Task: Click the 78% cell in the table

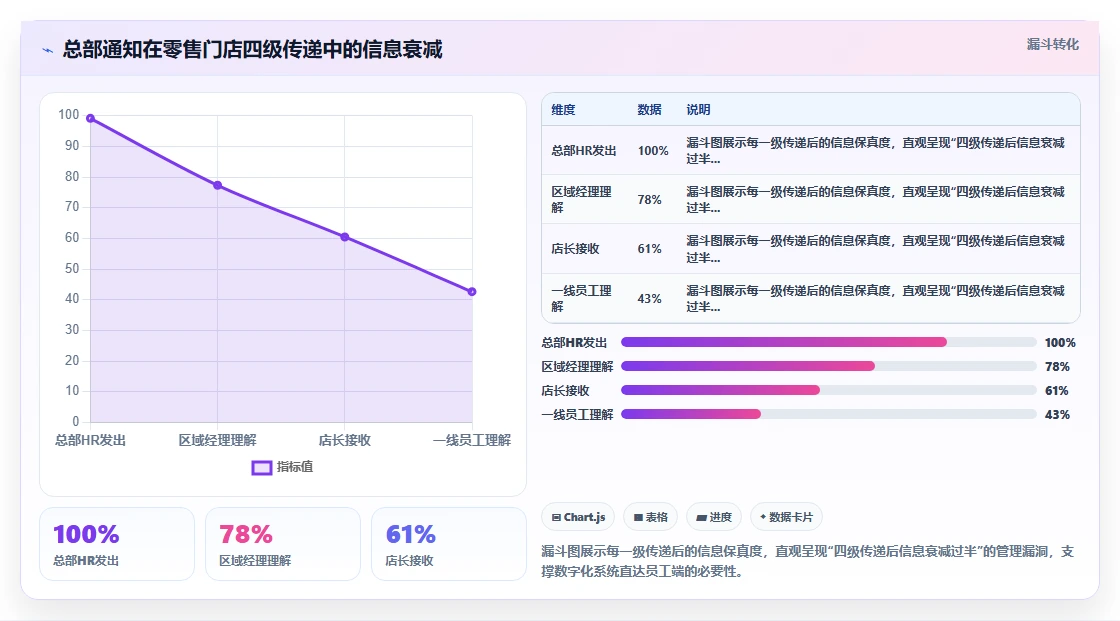Action: click(649, 199)
